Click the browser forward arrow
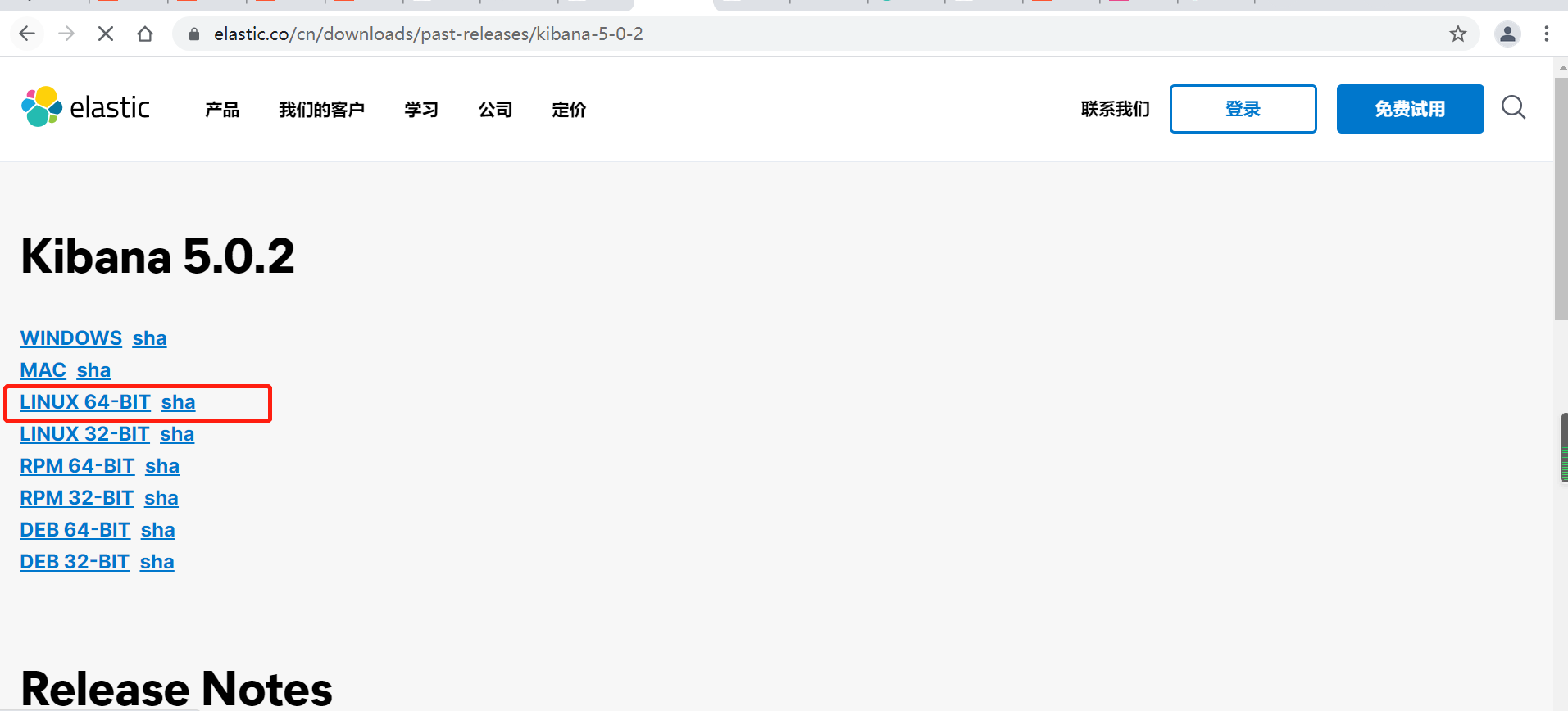The height and width of the screenshot is (711, 1568). point(66,34)
